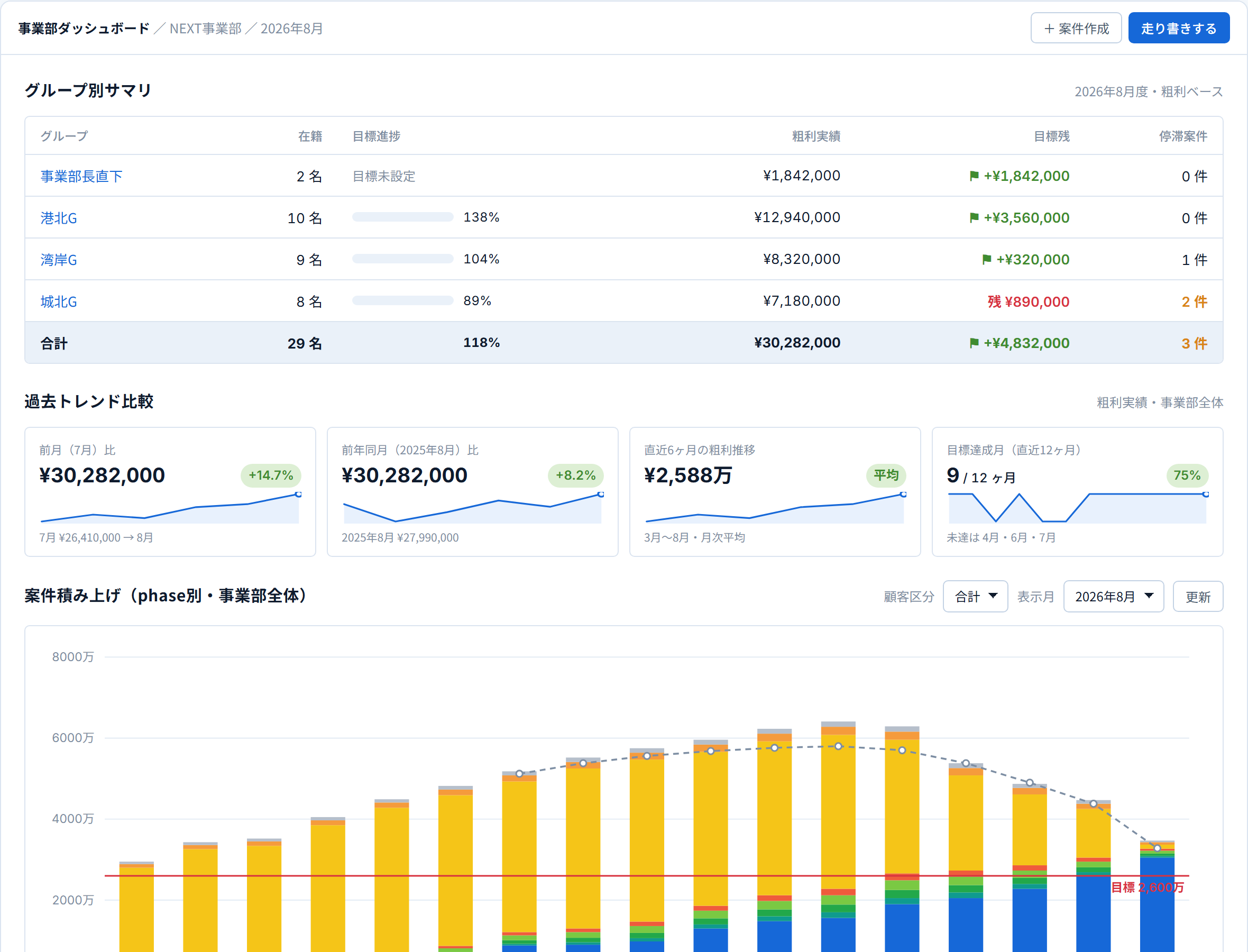Screen dimensions: 1248x952
Task: Click the ¥2,588万 average value
Action: click(x=688, y=475)
